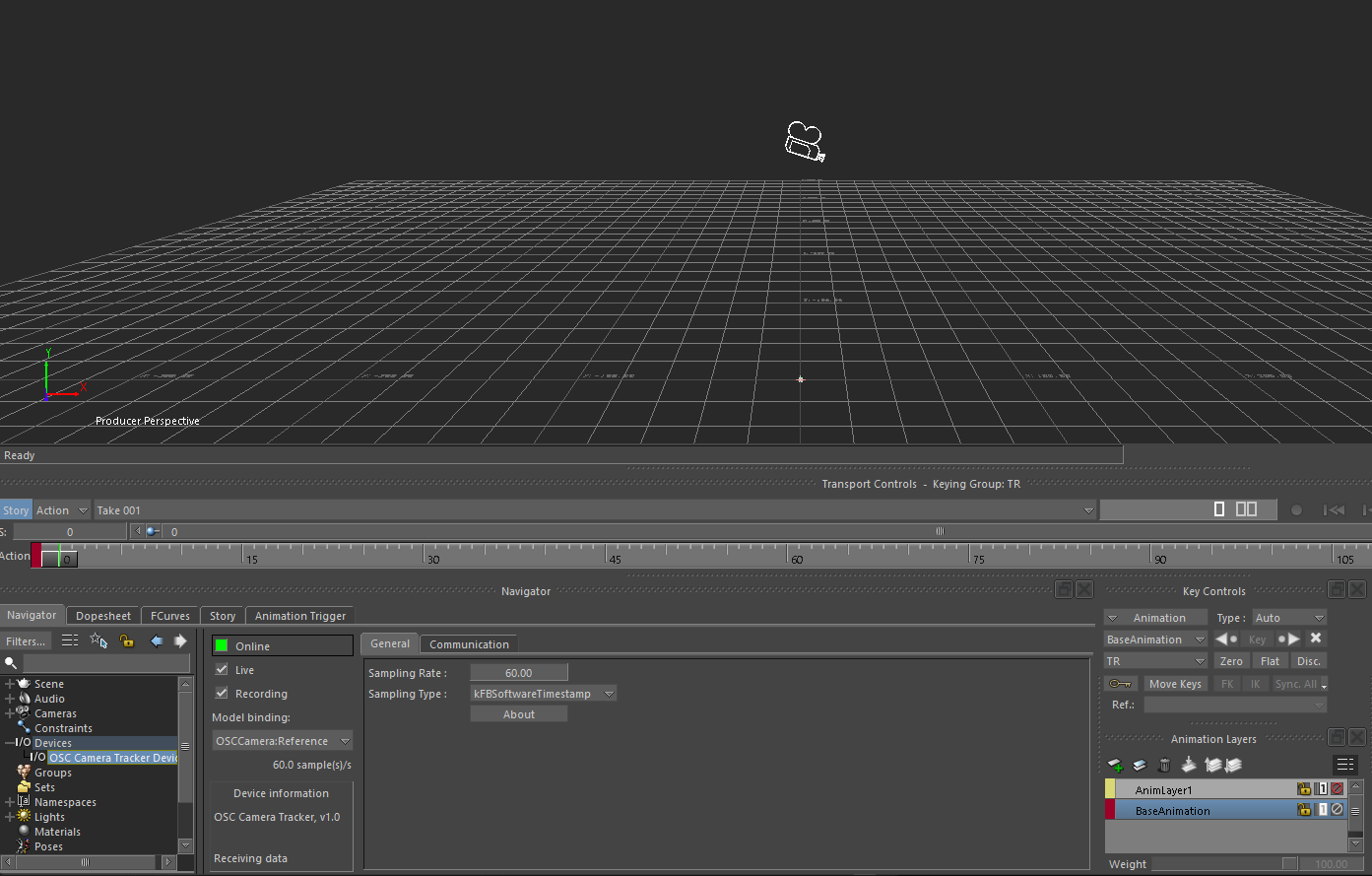This screenshot has height=876, width=1372.
Task: Open the Communication tab
Action: pyautogui.click(x=469, y=644)
